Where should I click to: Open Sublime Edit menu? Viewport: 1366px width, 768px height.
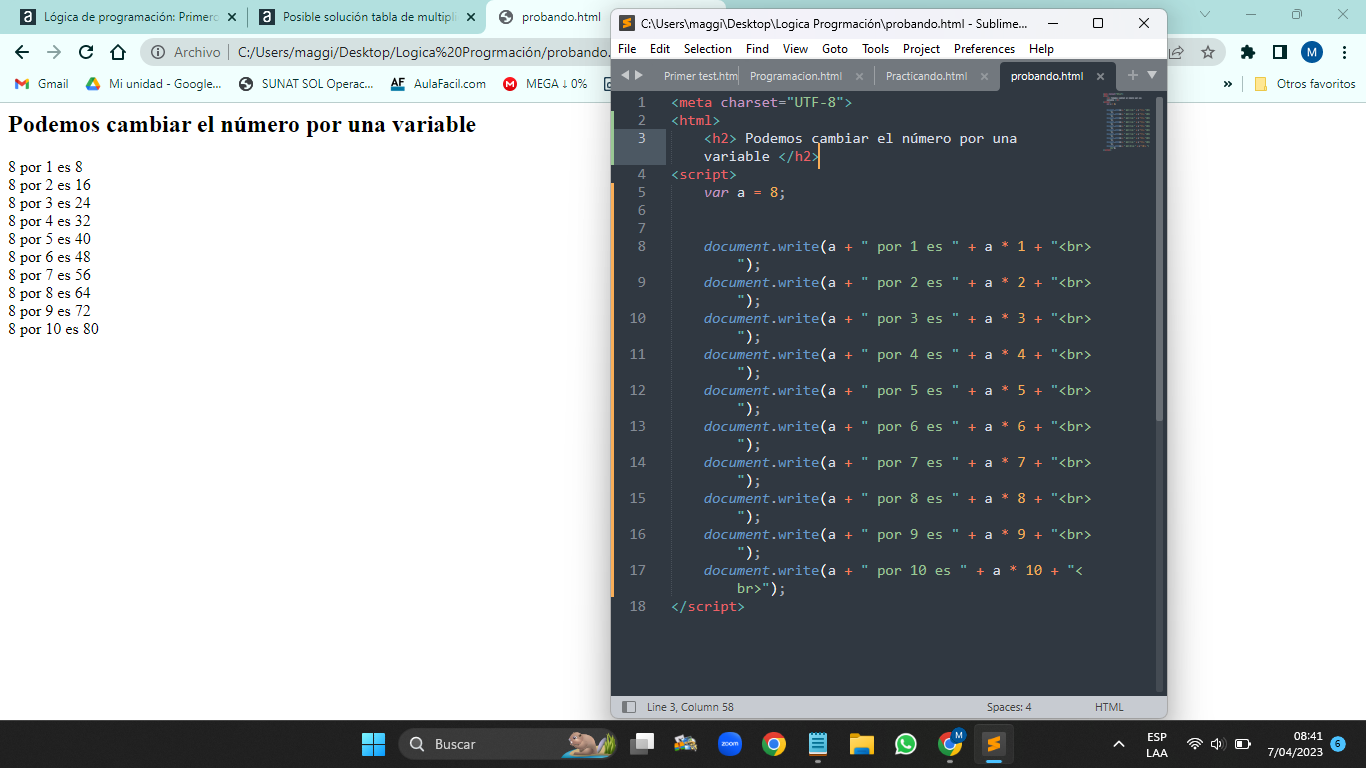coord(660,48)
